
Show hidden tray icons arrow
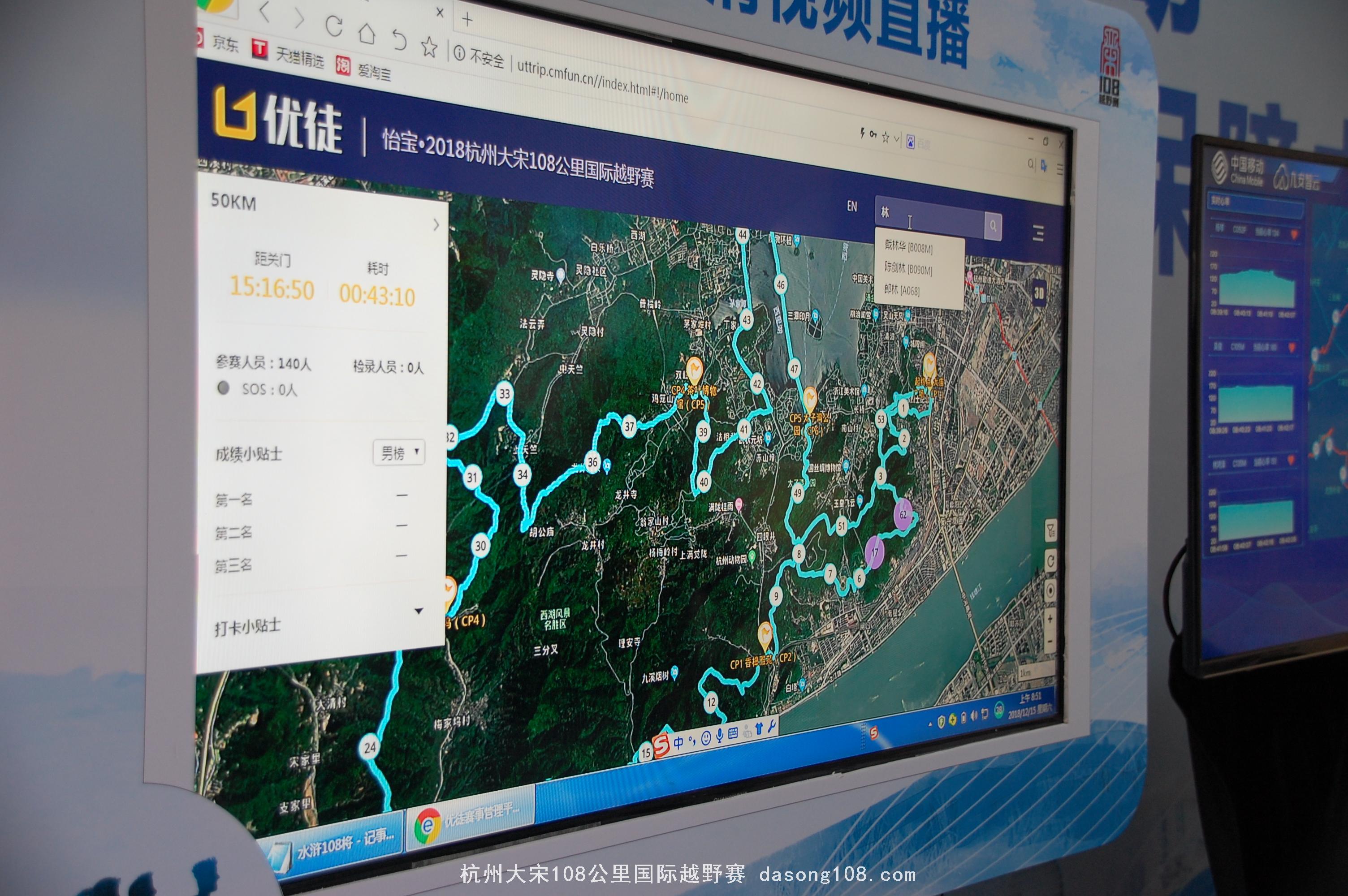930,724
